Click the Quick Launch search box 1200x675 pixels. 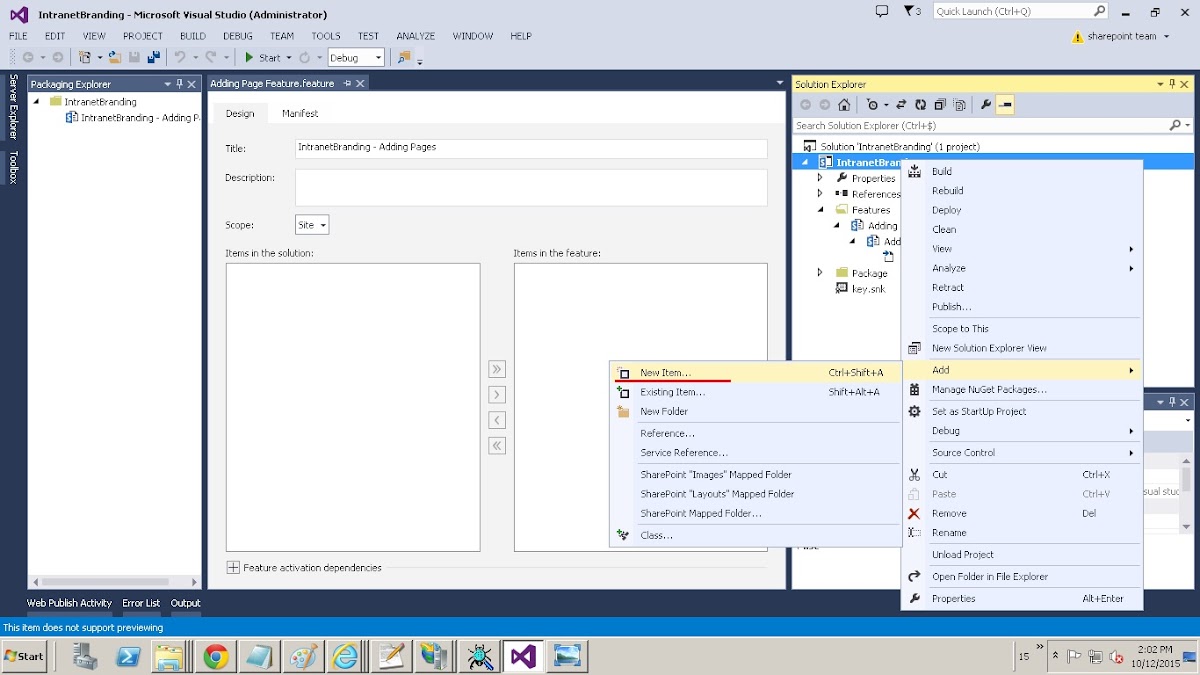[1021, 12]
